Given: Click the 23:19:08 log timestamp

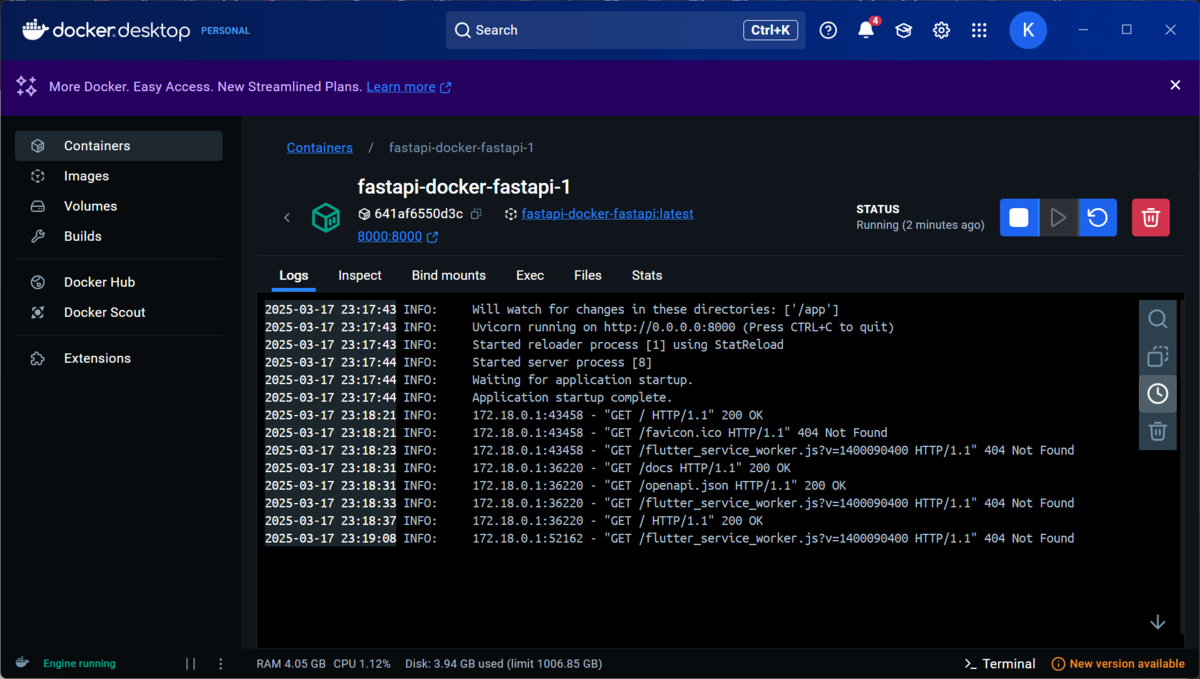Looking at the screenshot, I should 331,538.
